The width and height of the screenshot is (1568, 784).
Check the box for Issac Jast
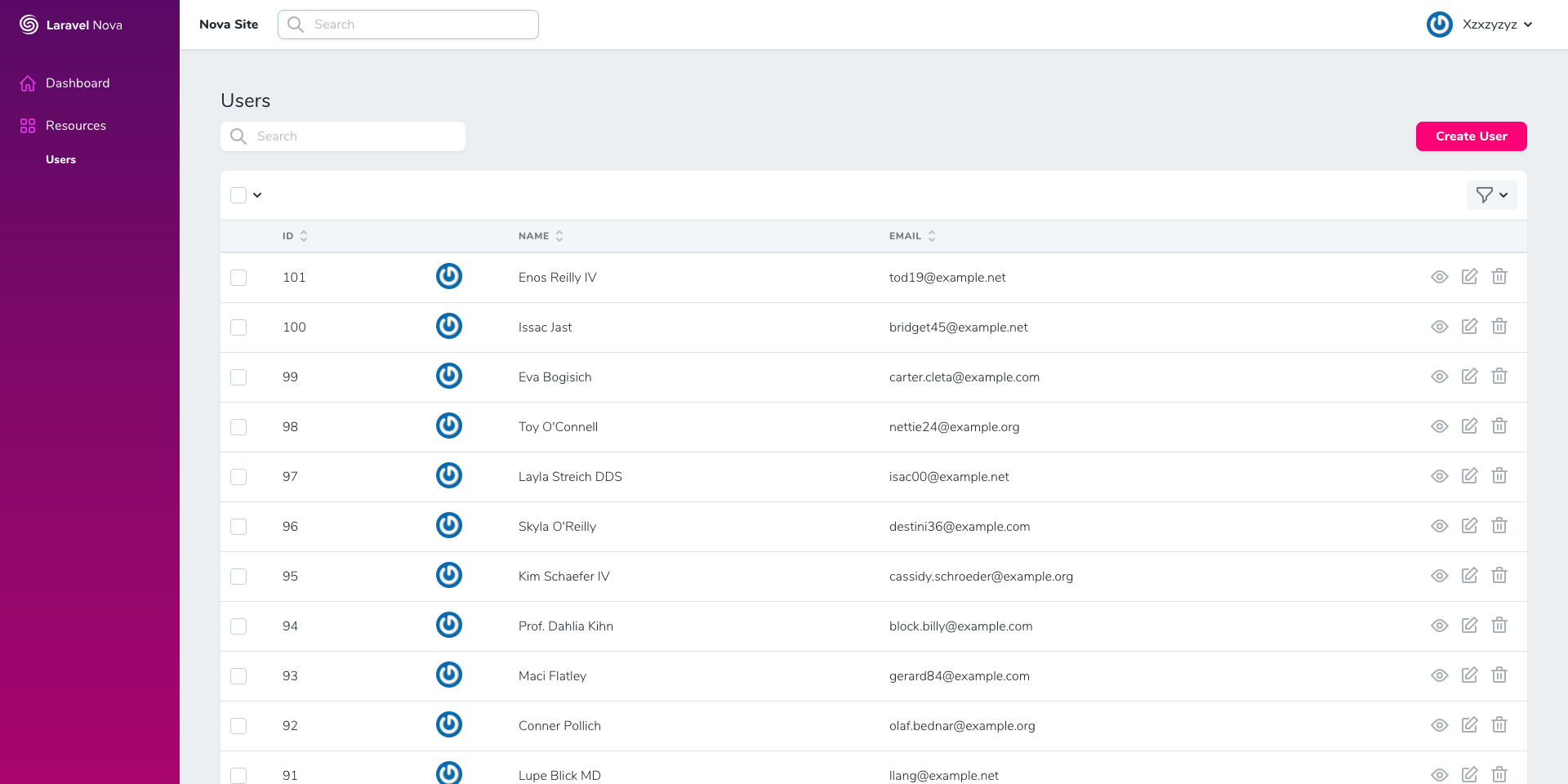point(238,327)
